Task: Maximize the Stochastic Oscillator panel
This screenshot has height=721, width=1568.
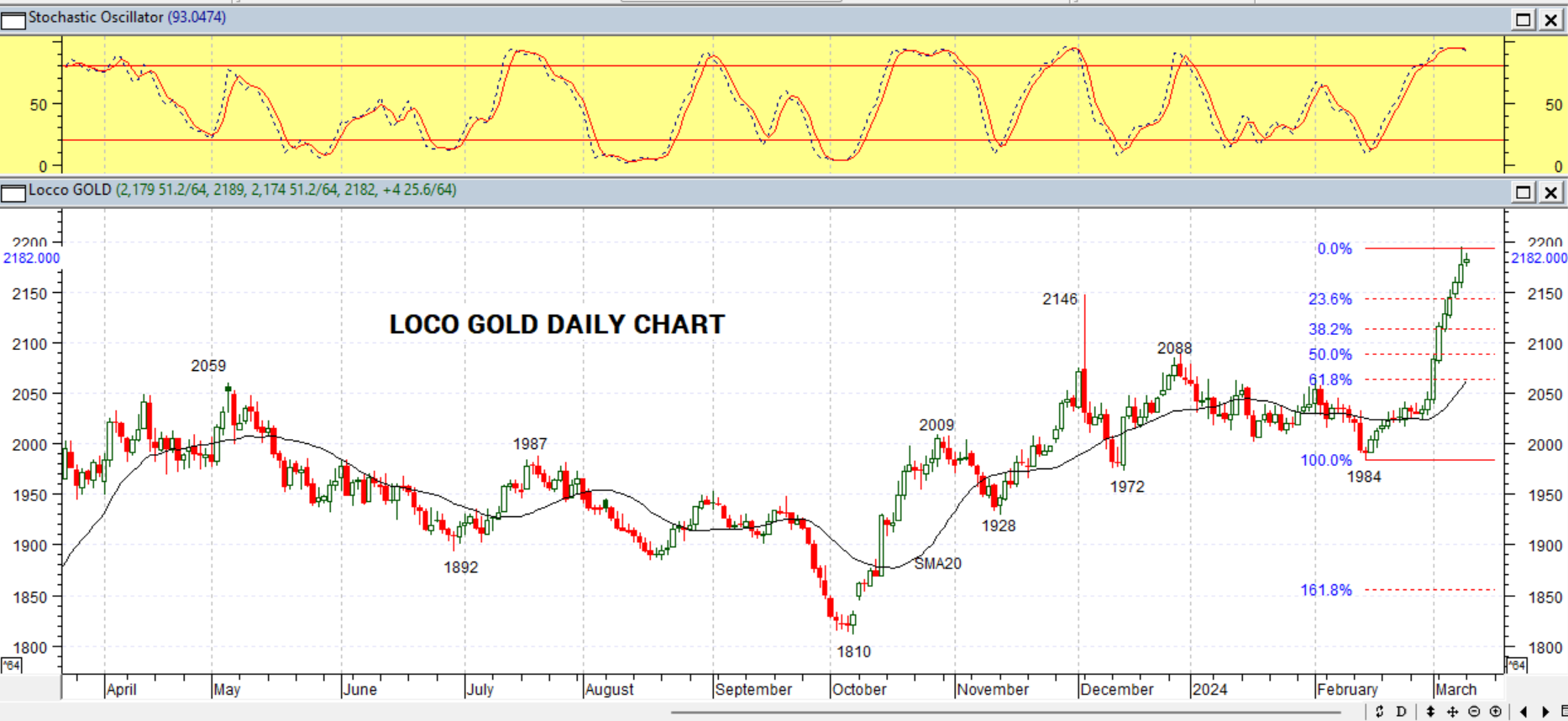Action: (1523, 19)
